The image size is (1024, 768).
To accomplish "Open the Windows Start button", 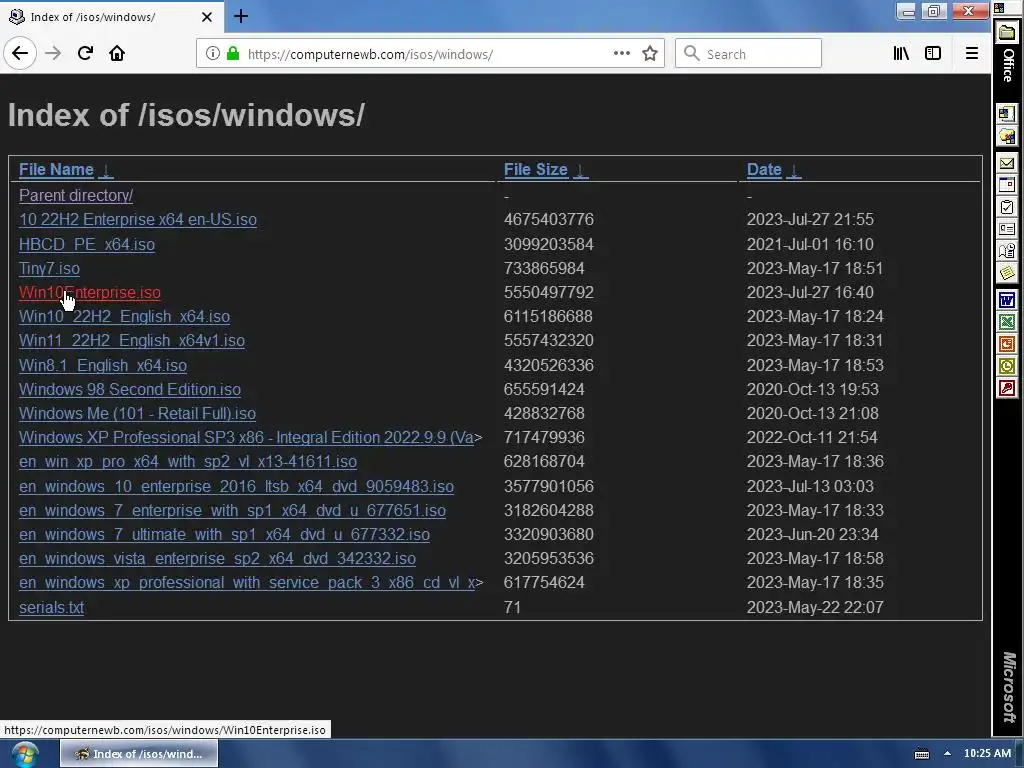I will [25, 754].
